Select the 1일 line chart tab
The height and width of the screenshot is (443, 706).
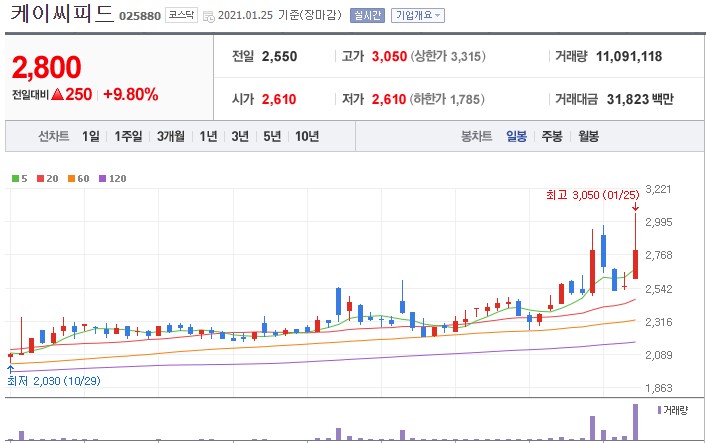91,136
